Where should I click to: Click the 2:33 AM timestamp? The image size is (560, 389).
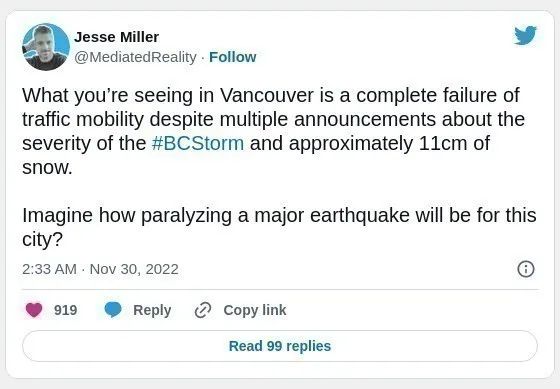(49, 269)
